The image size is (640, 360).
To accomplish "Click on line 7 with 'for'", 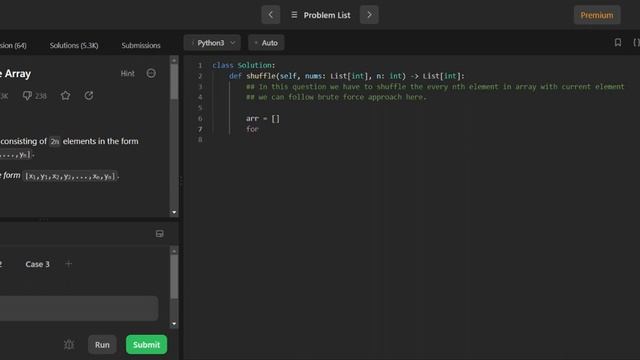I will pos(252,129).
